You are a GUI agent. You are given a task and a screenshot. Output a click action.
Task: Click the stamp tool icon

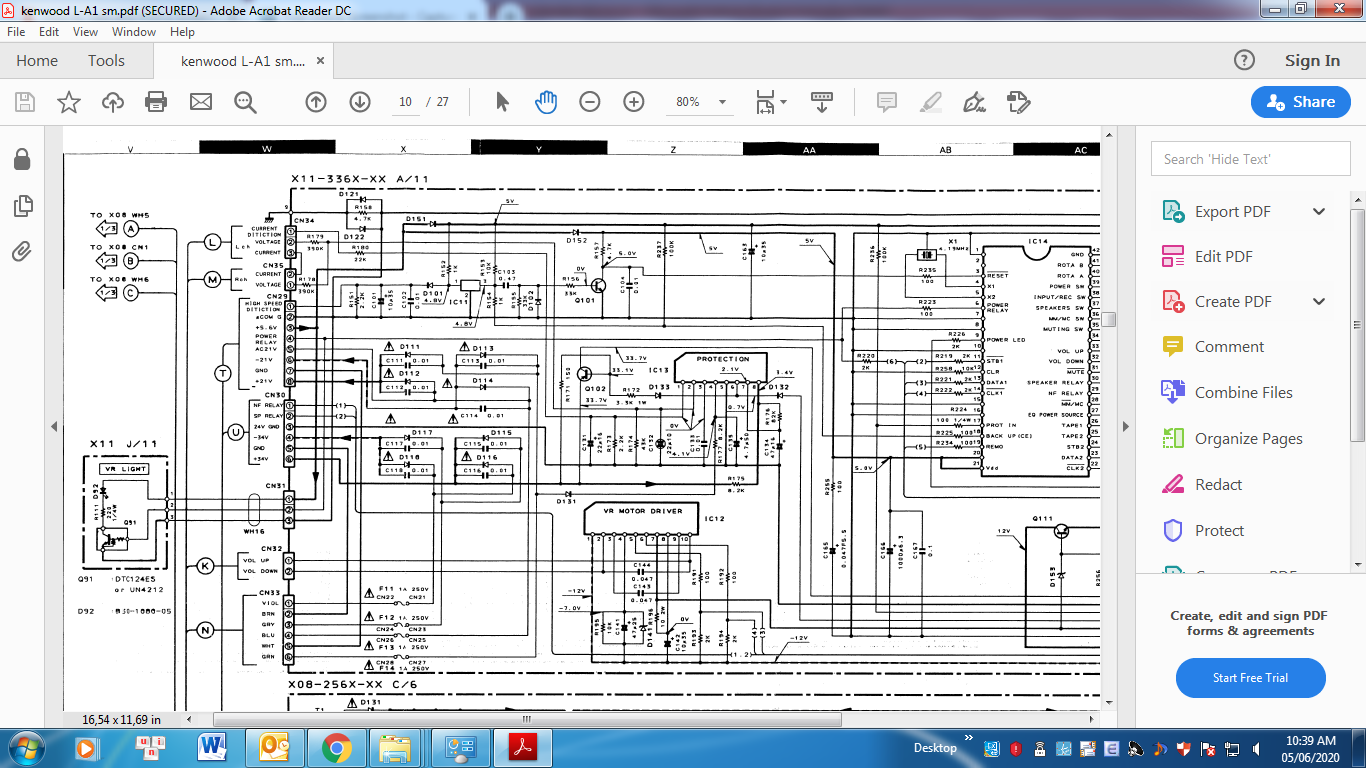point(1018,102)
